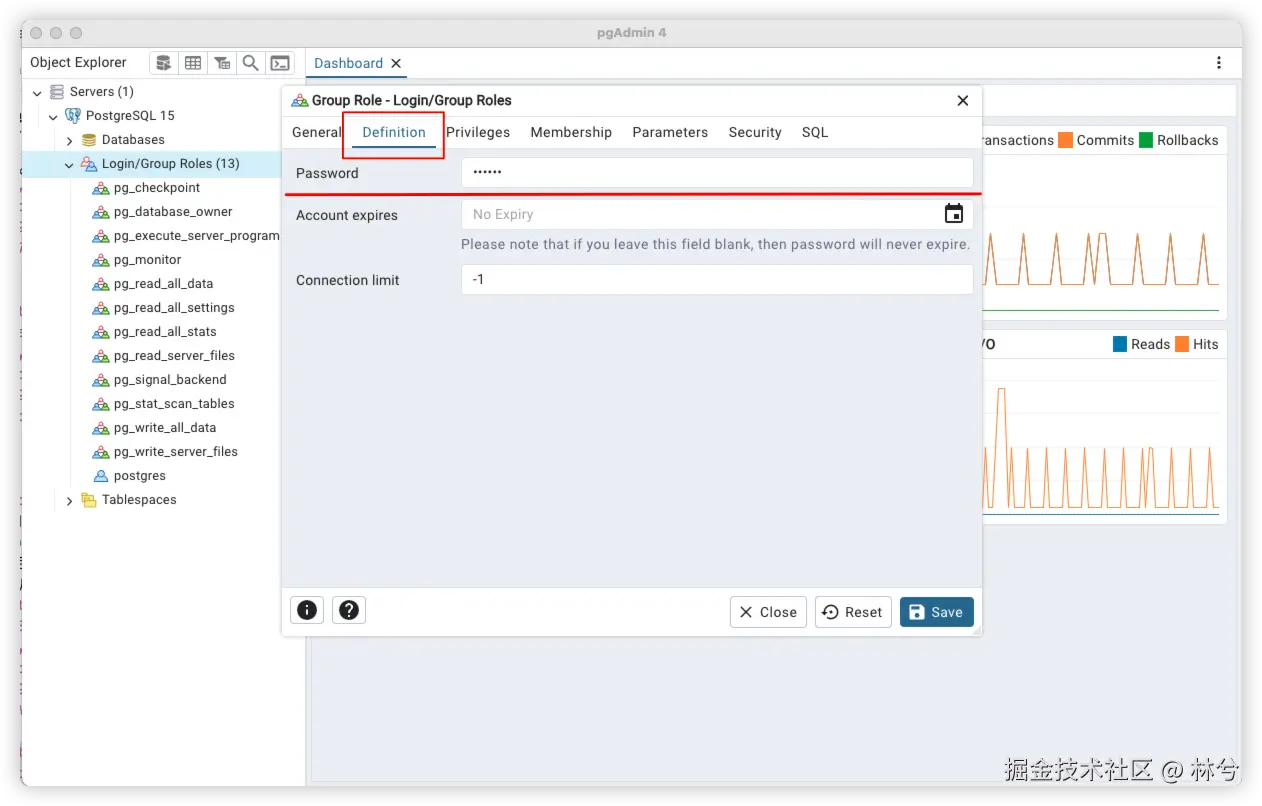Switch to the General tab
Viewport: 1262px width, 806px height.
pyautogui.click(x=316, y=132)
